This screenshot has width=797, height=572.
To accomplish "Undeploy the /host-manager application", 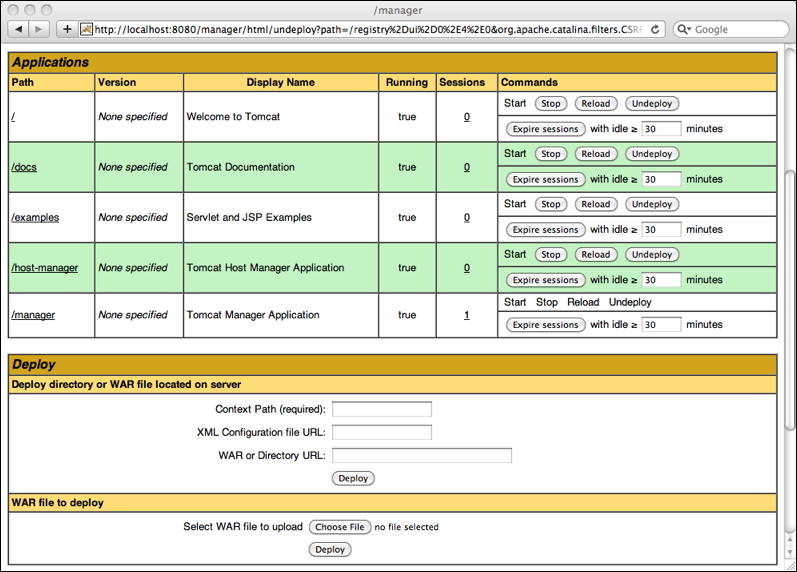I will tap(652, 255).
